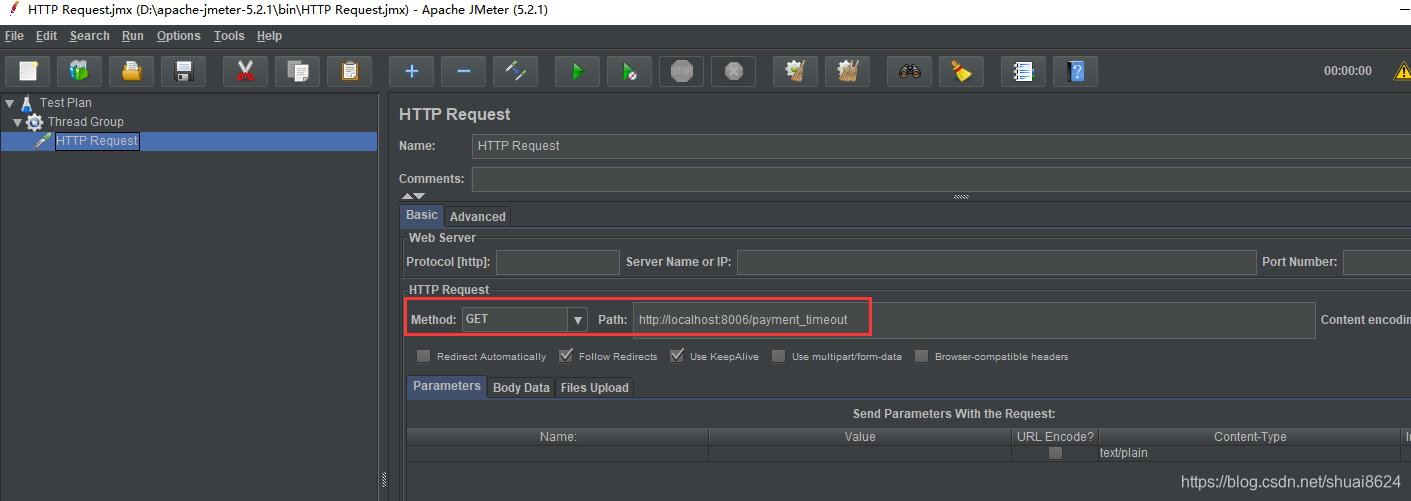1411x501 pixels.
Task: Click the Shutdown test icon
Action: pyautogui.click(x=733, y=71)
